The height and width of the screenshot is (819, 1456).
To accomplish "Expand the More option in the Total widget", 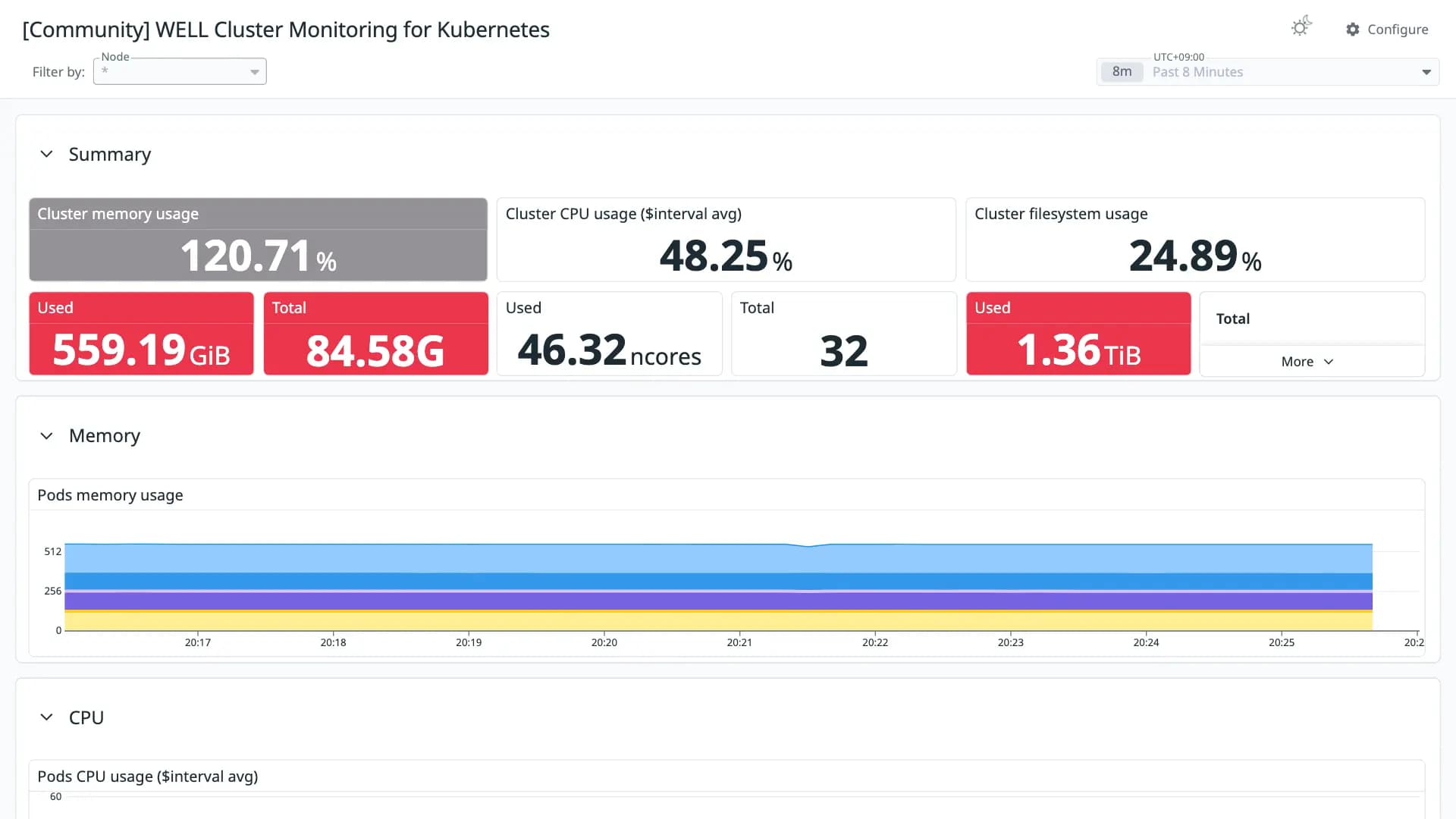I will (1307, 362).
